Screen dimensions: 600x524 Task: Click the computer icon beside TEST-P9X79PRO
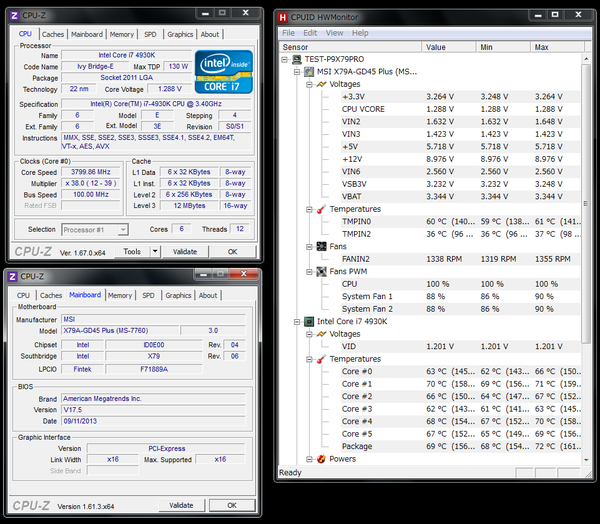coord(297,59)
